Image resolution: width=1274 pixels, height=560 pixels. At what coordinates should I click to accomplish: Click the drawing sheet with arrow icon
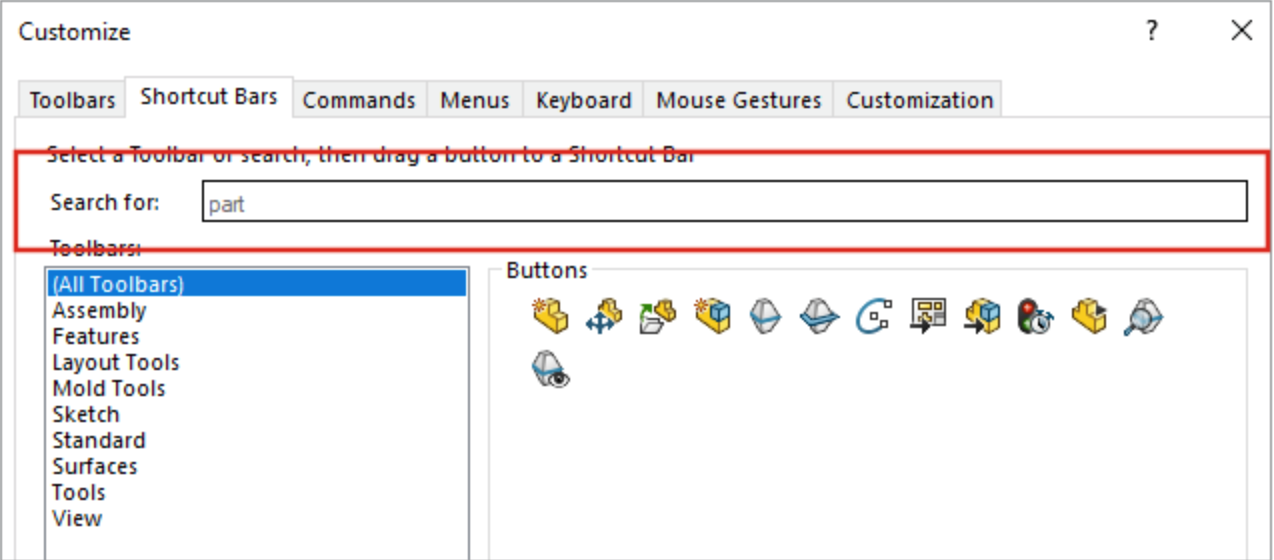click(927, 316)
